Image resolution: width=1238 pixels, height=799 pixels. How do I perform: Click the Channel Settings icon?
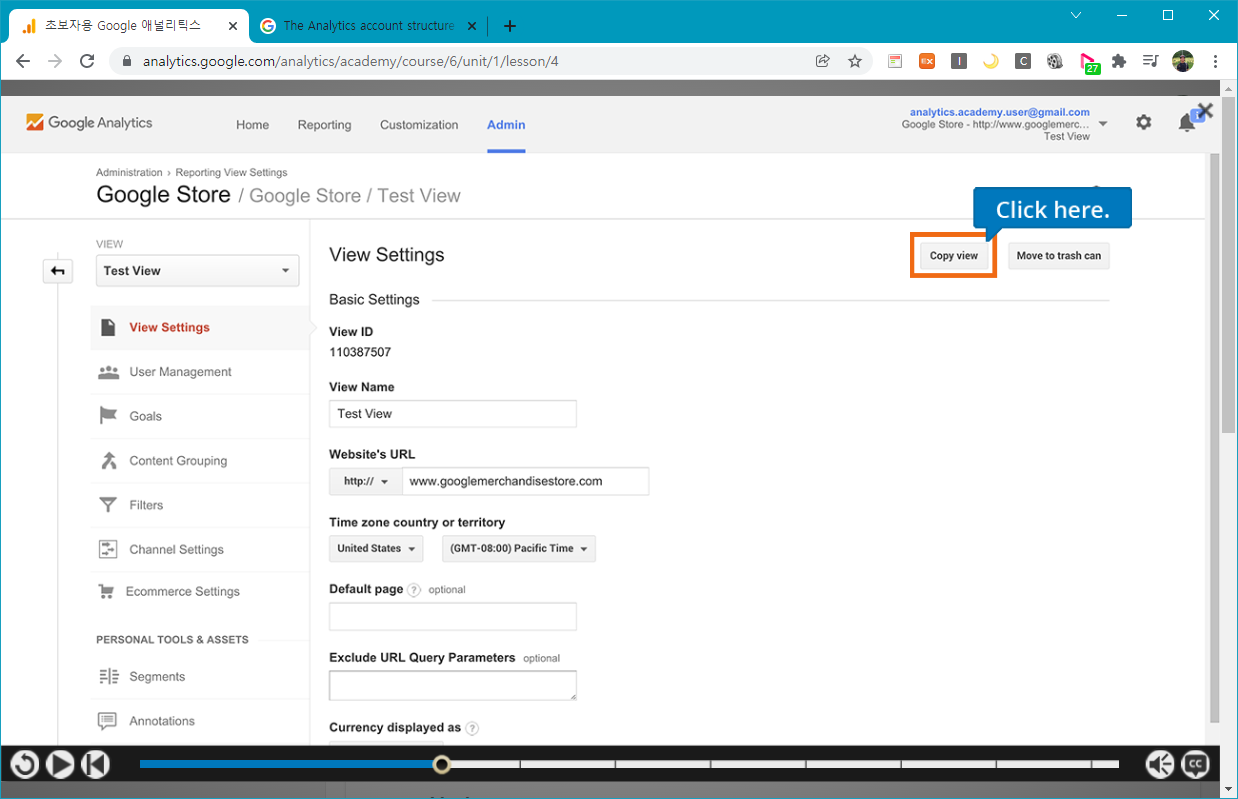108,550
